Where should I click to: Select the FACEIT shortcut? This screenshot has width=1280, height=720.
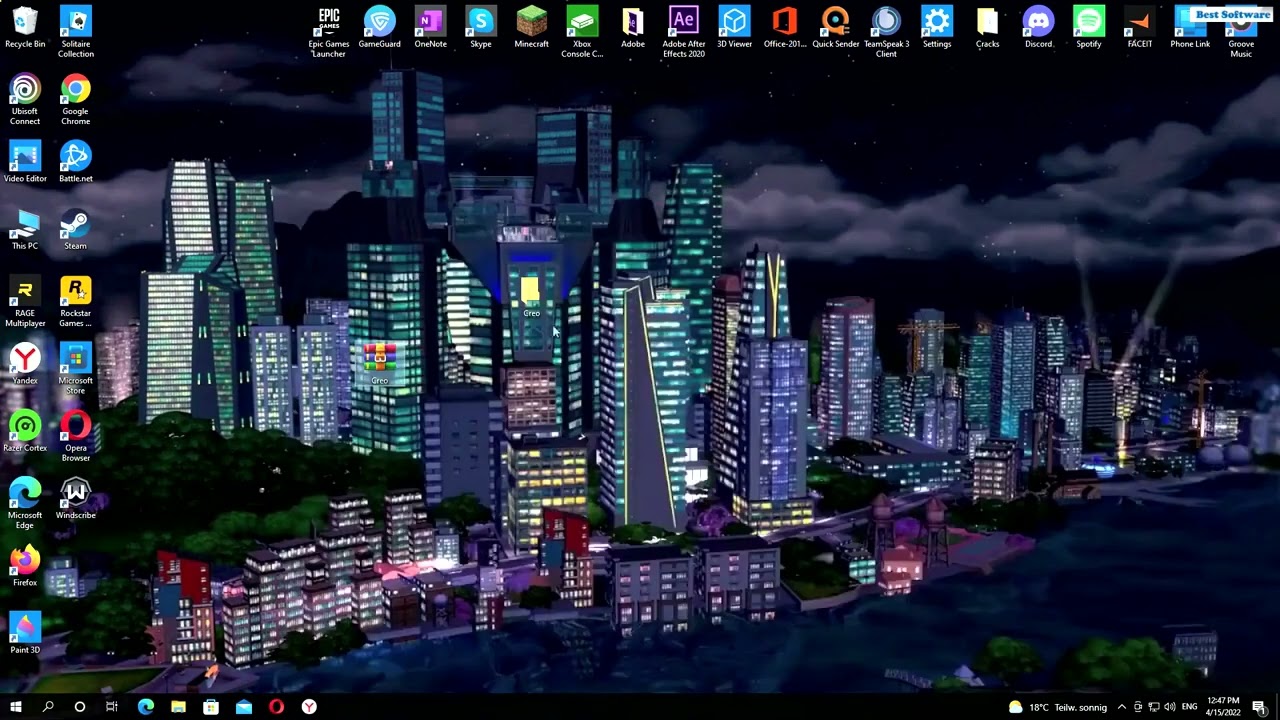pos(1140,28)
